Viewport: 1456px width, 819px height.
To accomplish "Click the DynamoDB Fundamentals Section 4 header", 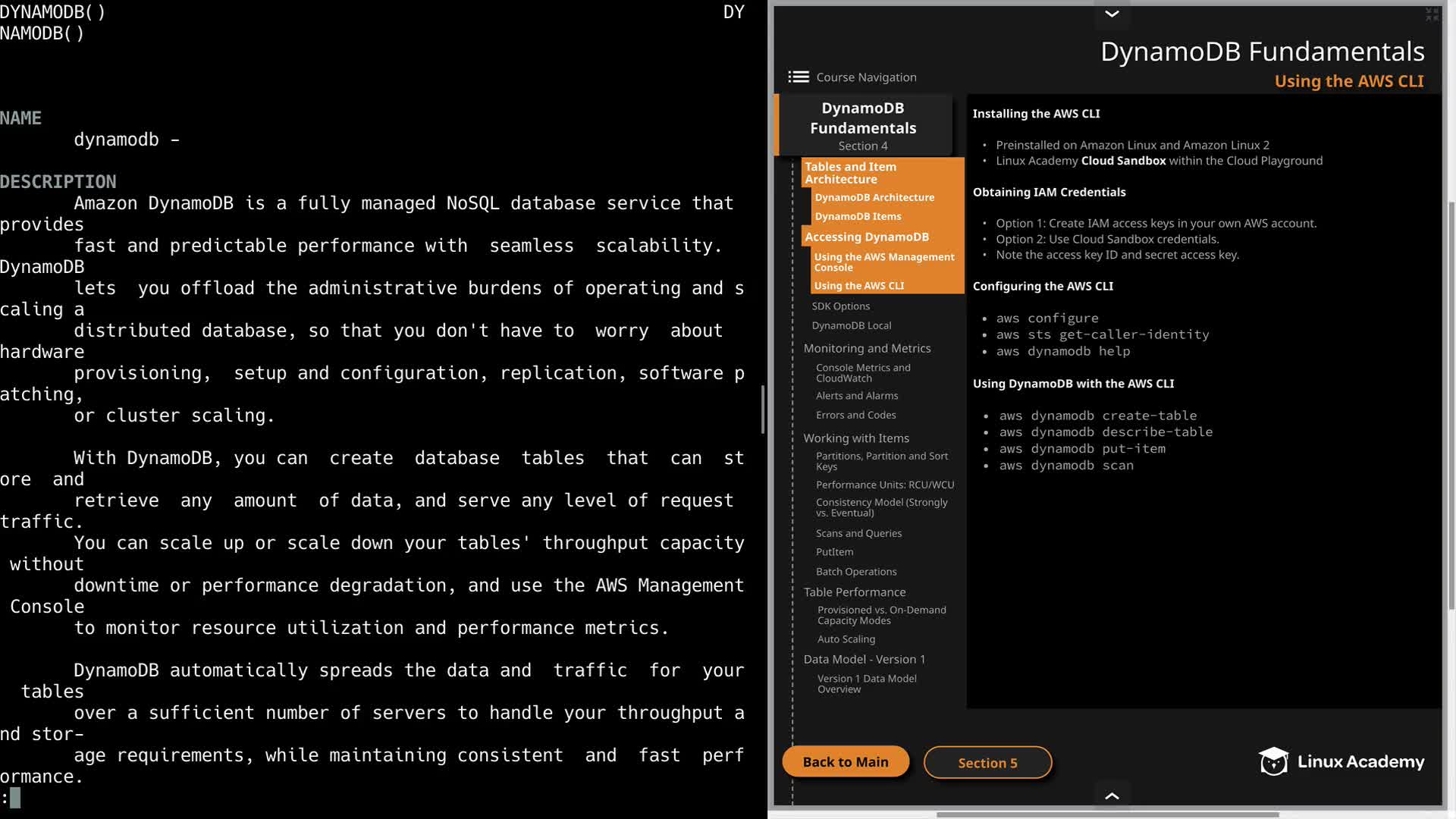I will tap(863, 125).
